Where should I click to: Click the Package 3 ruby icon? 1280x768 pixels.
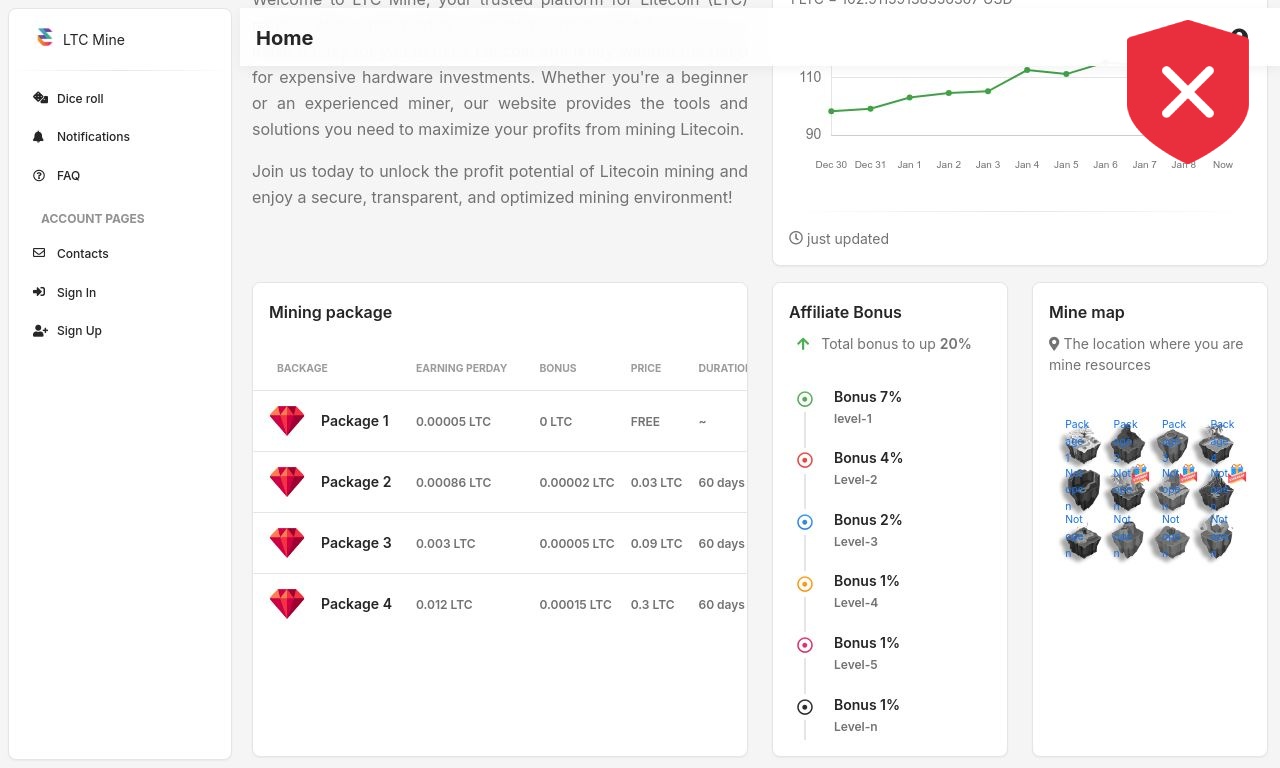coord(287,543)
